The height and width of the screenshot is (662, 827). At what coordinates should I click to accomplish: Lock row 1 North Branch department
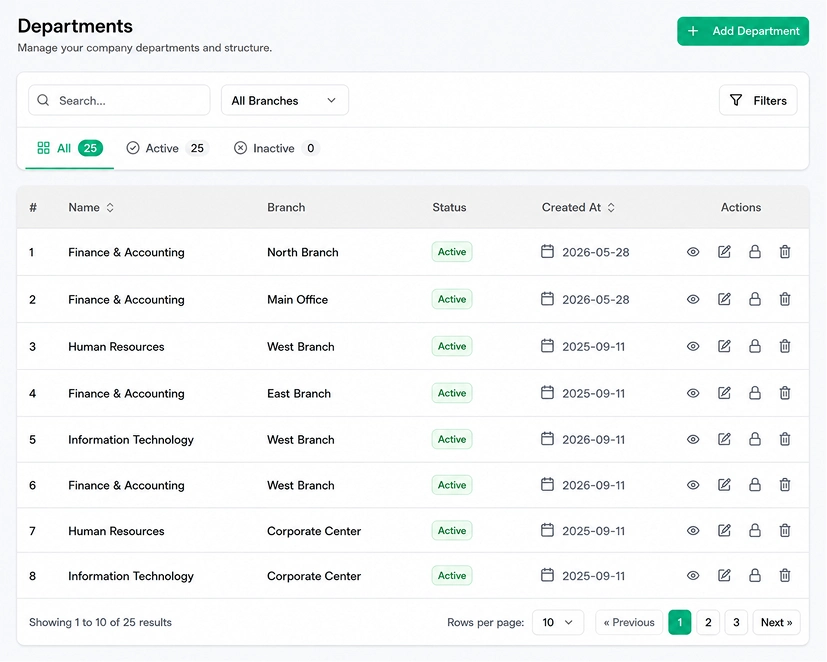(755, 252)
